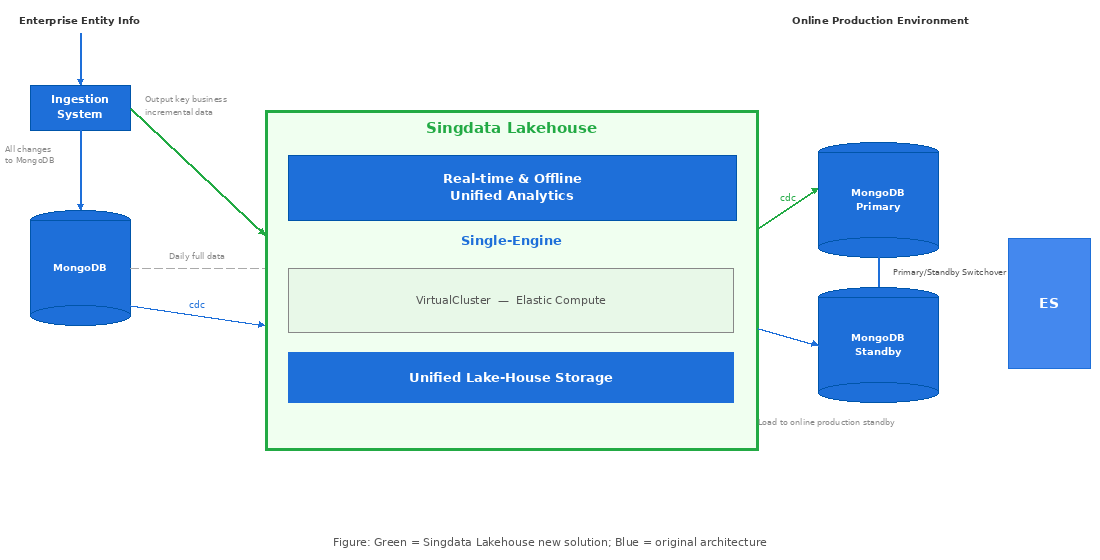The height and width of the screenshot is (560, 1100).
Task: Select the VirtualCluster Elastic Compute box
Action: [x=511, y=300]
